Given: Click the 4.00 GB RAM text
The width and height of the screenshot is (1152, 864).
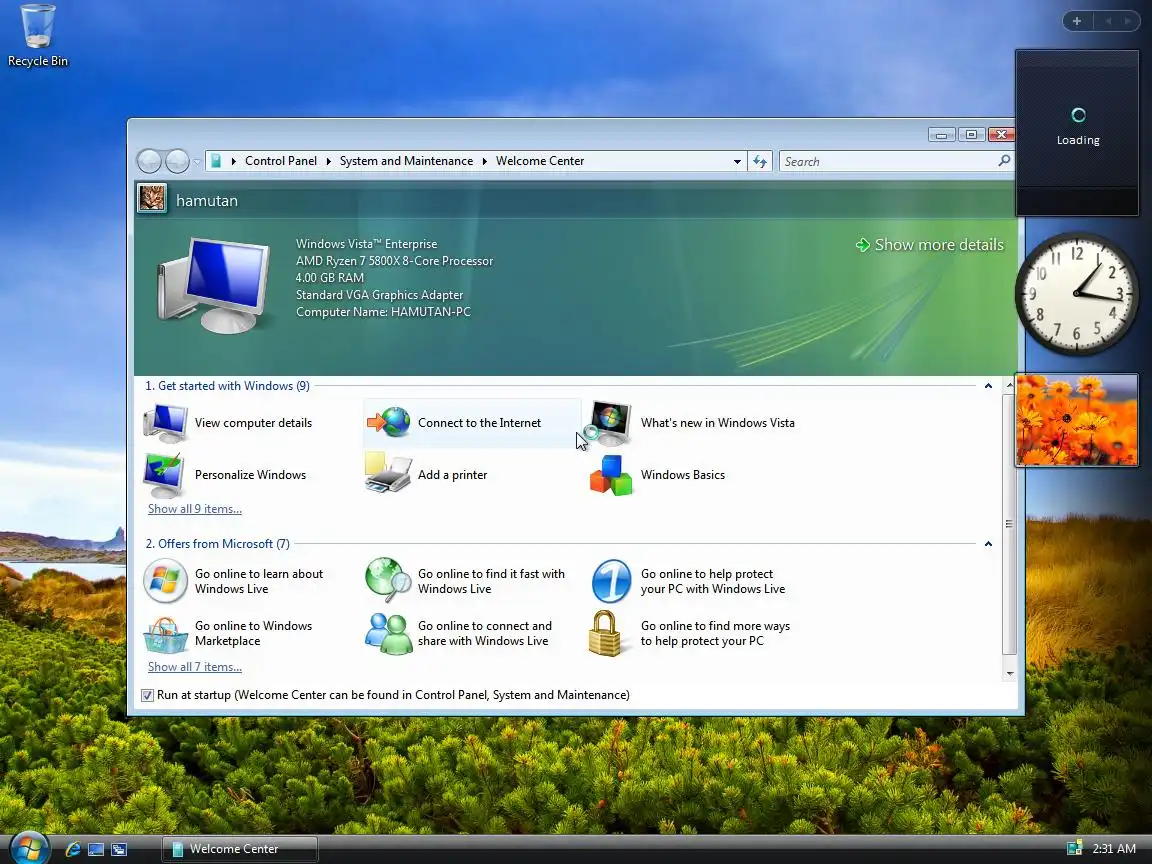Looking at the screenshot, I should (330, 278).
